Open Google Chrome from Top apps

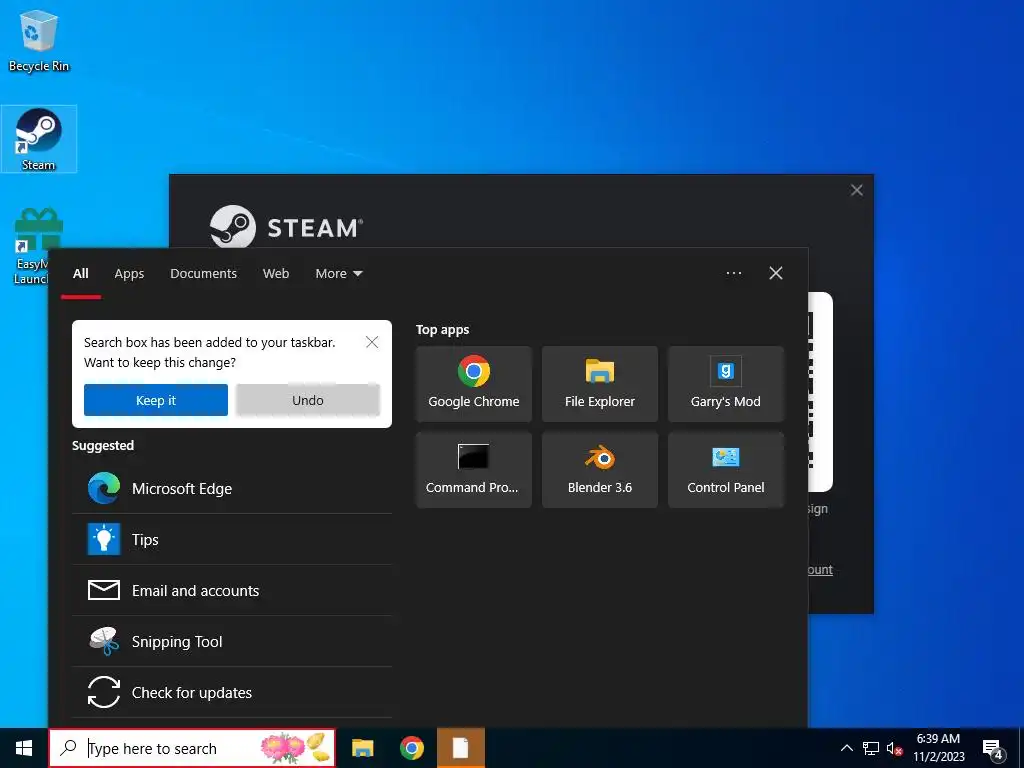point(473,384)
